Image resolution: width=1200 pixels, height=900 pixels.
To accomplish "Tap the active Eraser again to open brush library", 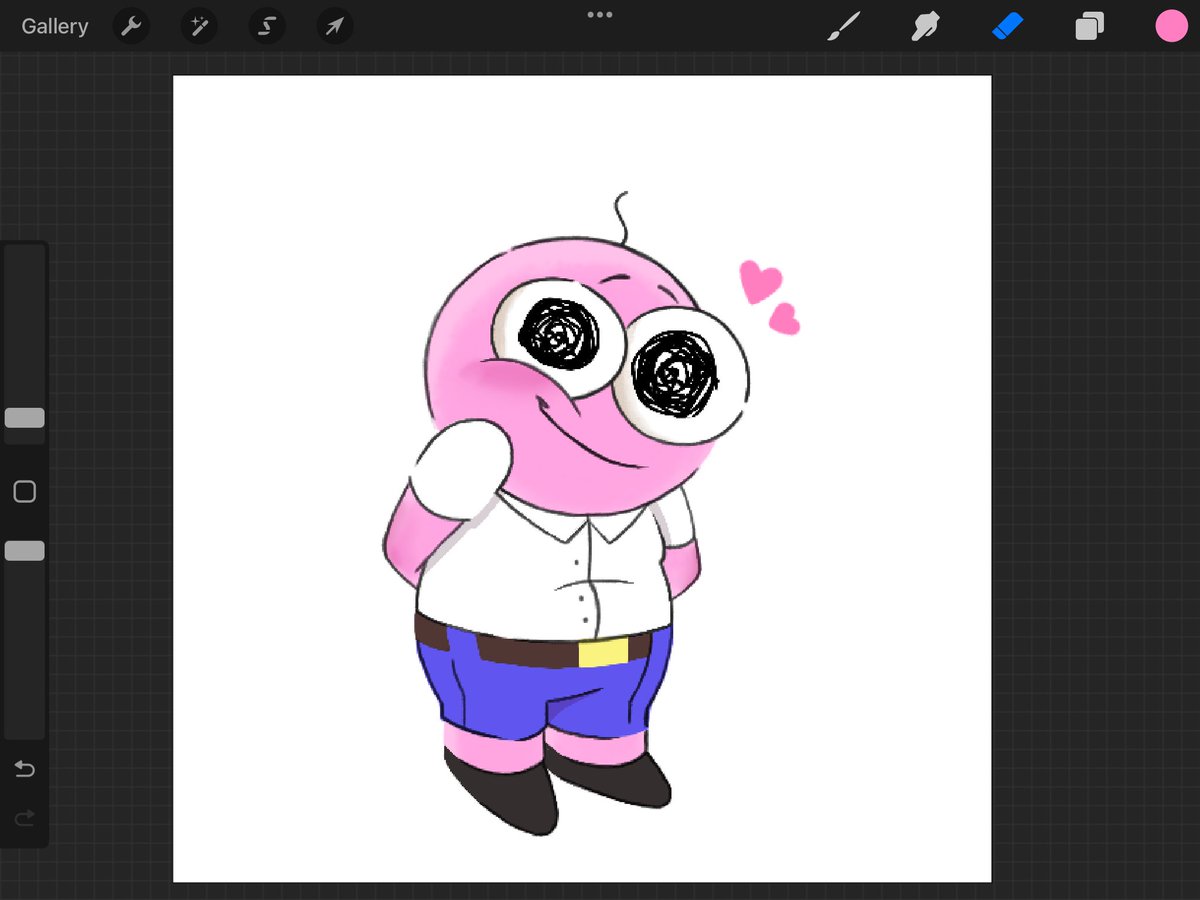I will 1008,26.
